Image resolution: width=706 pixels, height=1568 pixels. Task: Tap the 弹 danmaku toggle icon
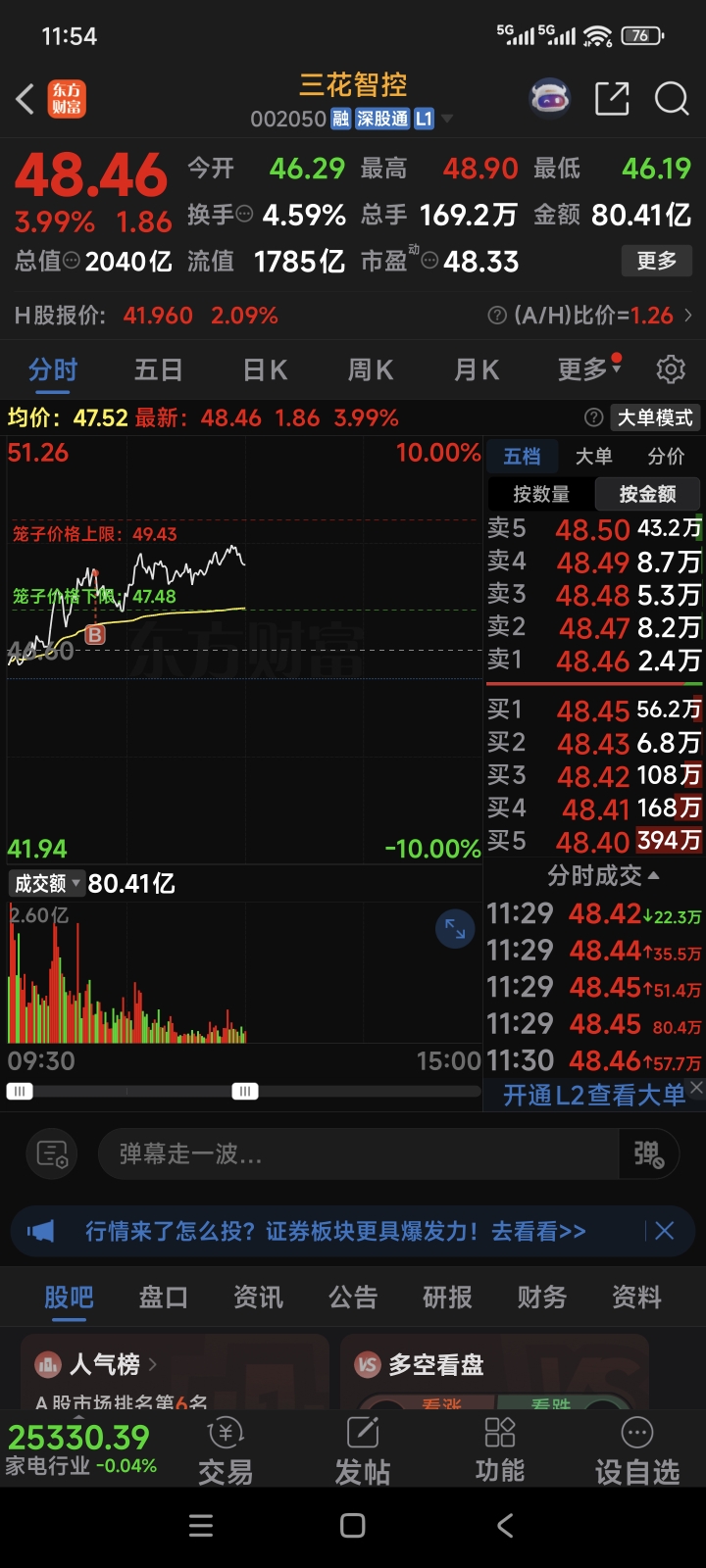[648, 1153]
